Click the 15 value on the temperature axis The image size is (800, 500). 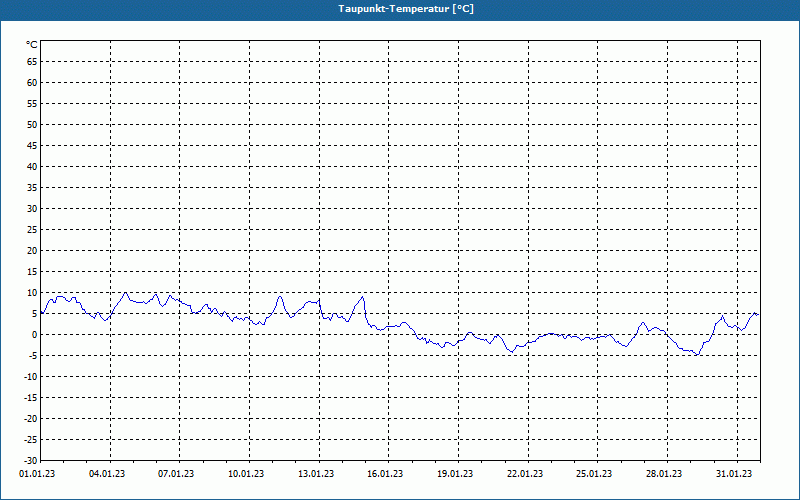32,272
